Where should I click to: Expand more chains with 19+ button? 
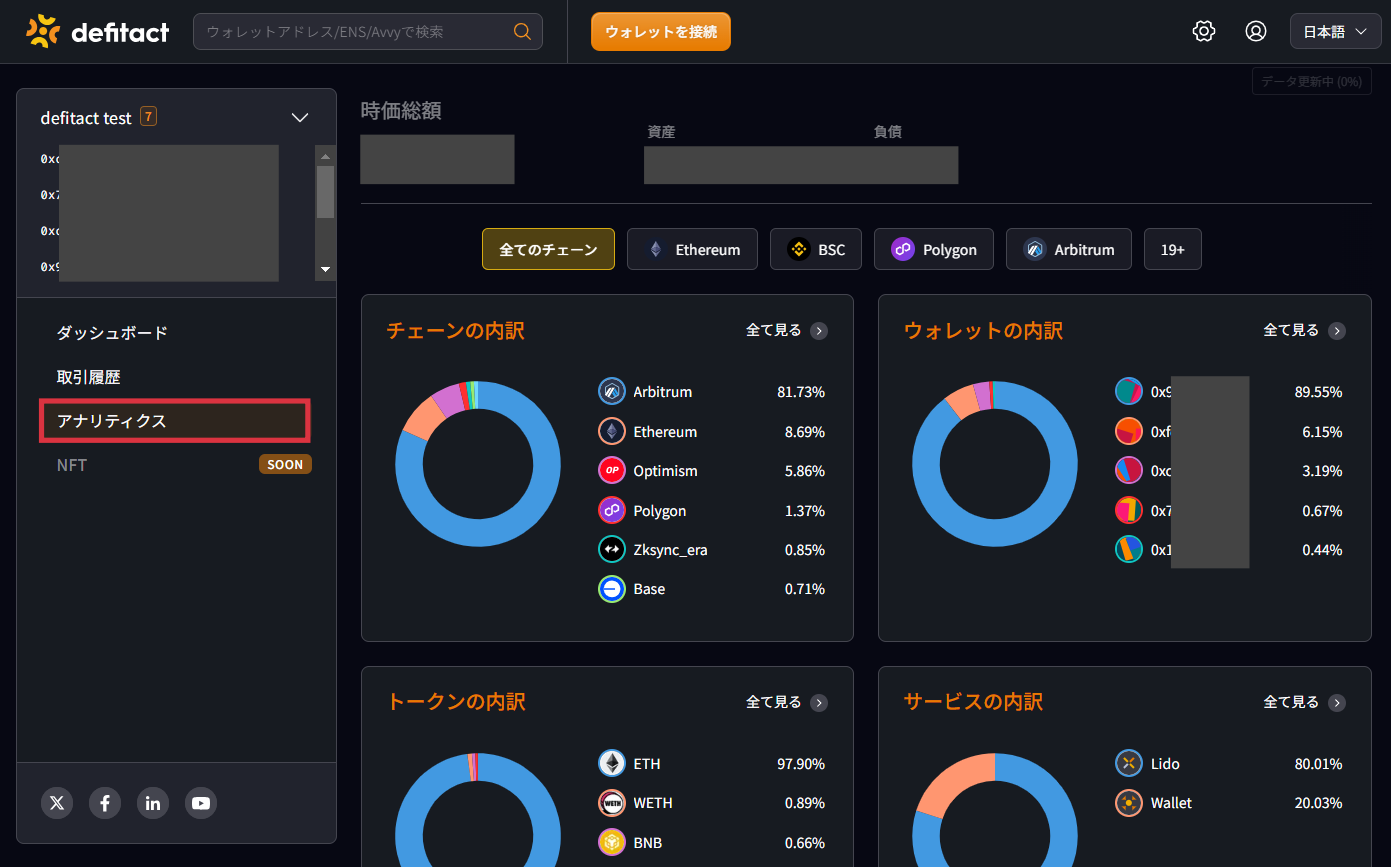tap(1173, 249)
